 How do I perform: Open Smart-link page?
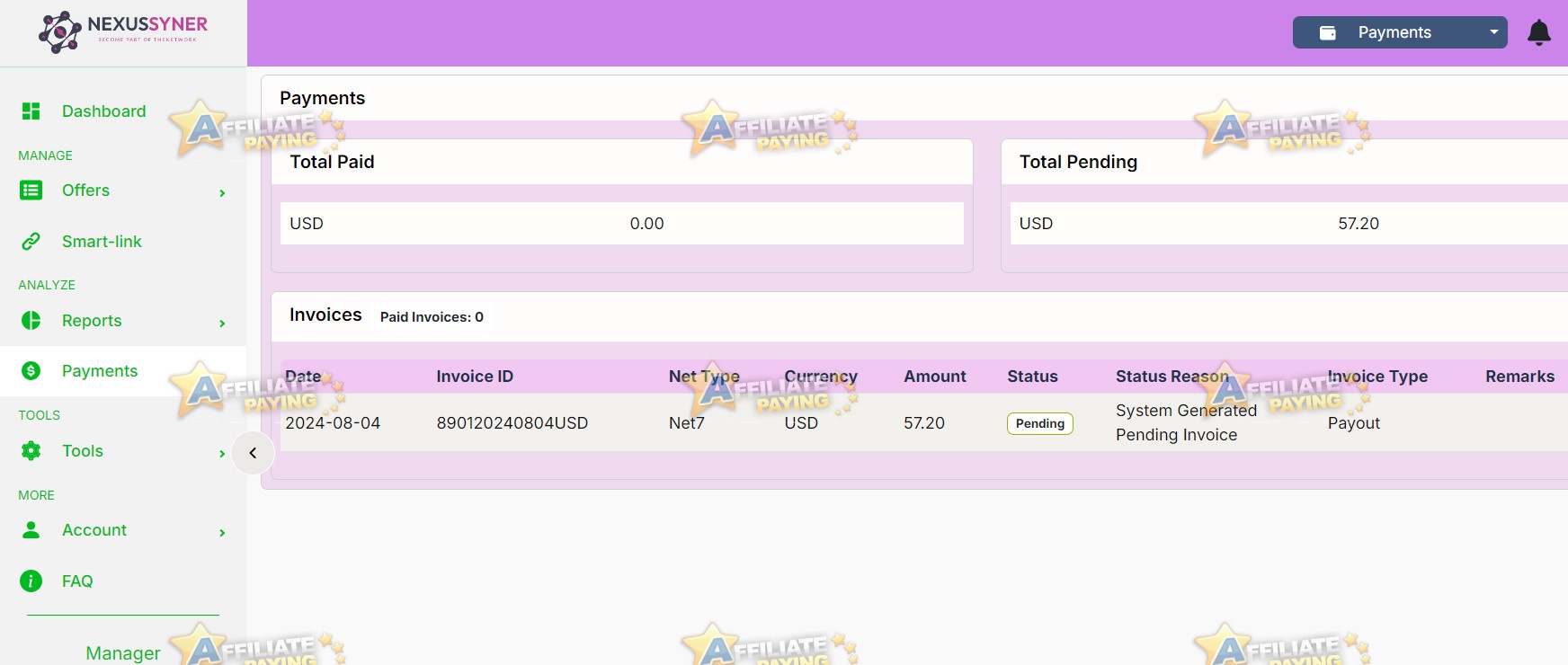point(102,241)
